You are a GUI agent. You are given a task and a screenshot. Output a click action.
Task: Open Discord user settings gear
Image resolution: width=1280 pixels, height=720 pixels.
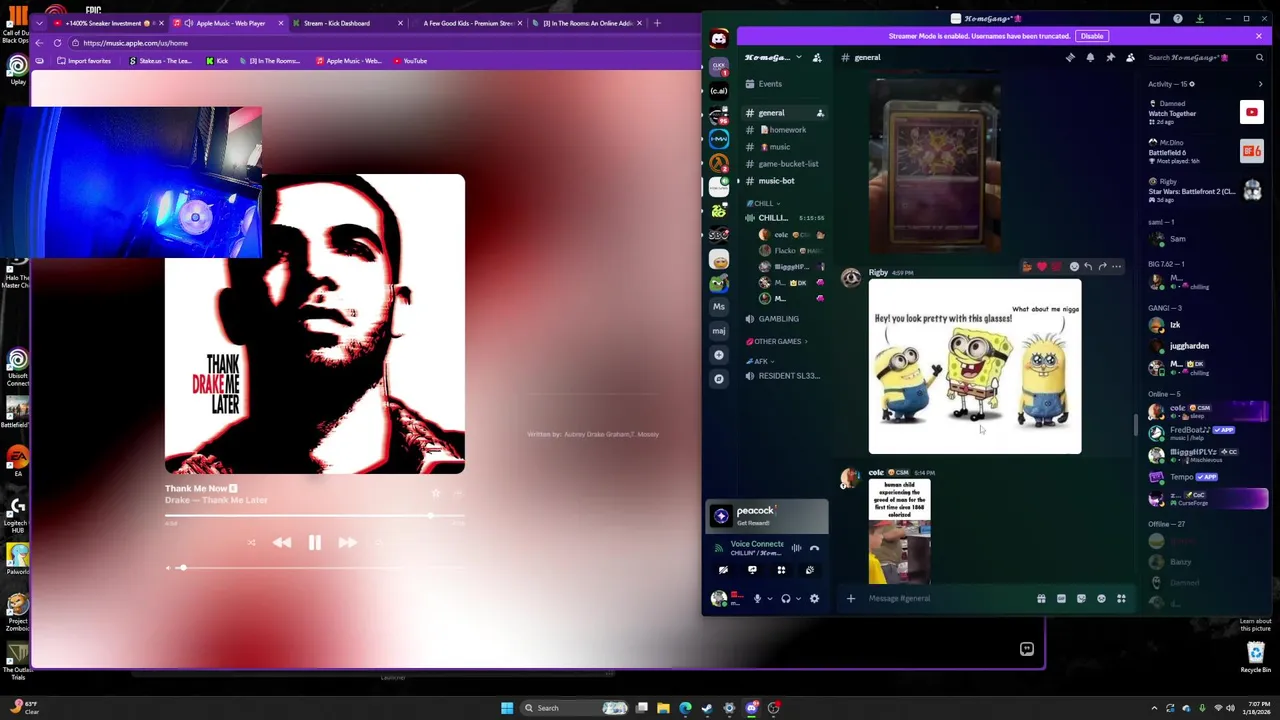(814, 599)
